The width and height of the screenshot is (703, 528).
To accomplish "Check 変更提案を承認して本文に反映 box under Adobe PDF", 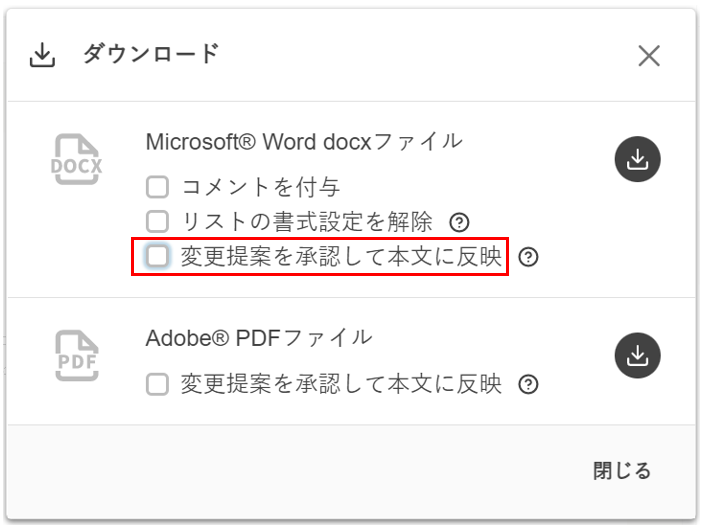I will [157, 385].
